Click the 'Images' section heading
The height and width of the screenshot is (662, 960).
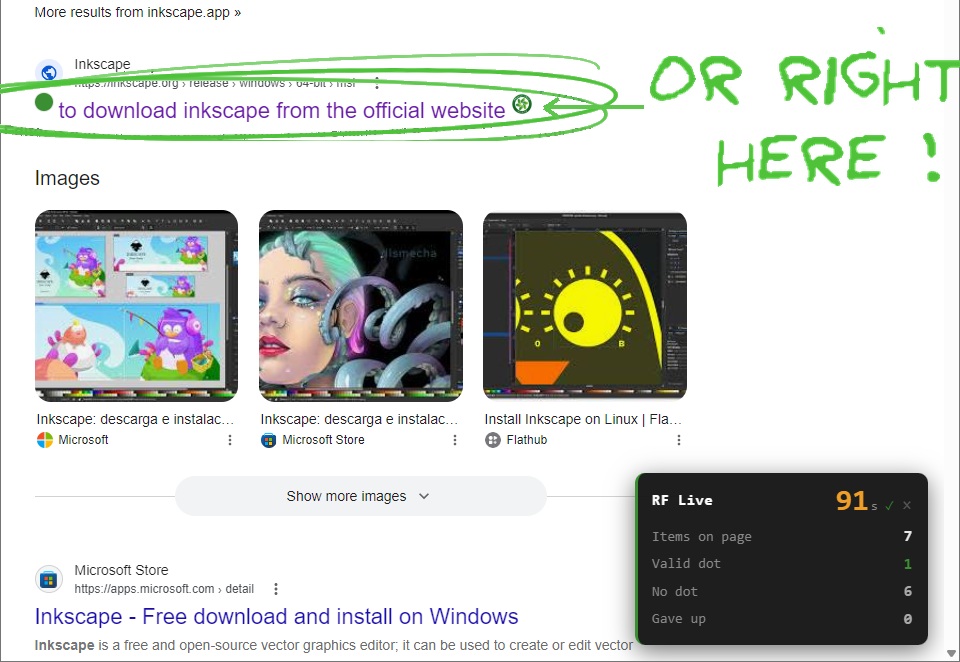67,178
